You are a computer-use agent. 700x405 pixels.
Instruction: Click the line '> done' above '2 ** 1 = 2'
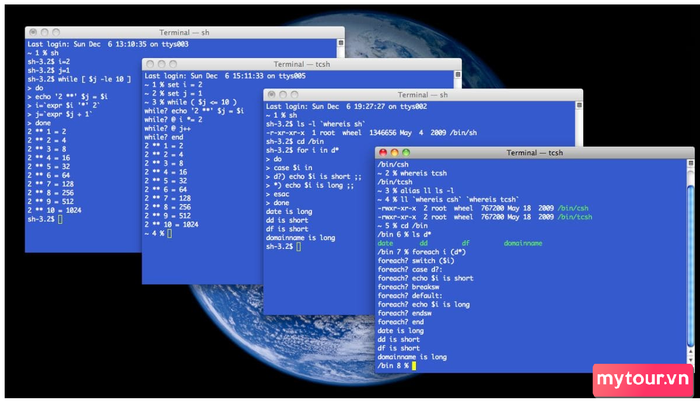pos(39,123)
